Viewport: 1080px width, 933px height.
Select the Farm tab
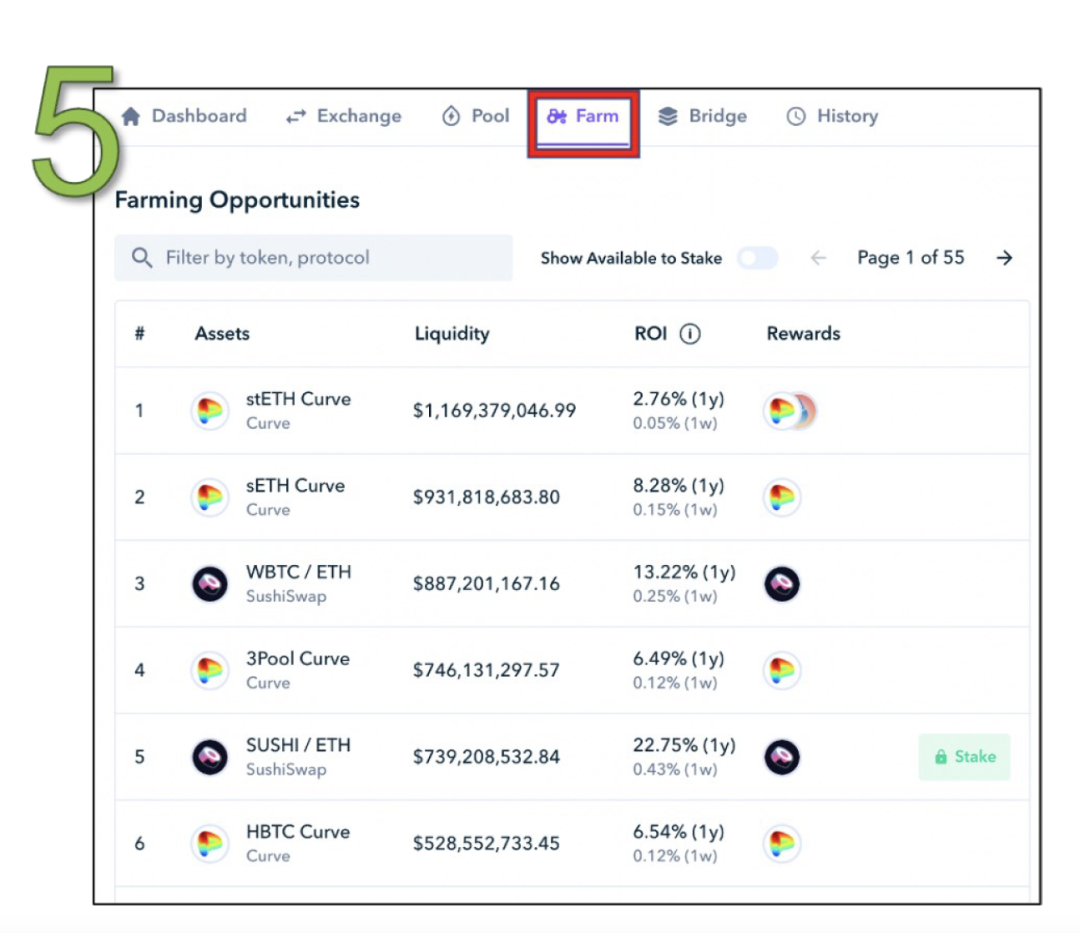pos(583,116)
